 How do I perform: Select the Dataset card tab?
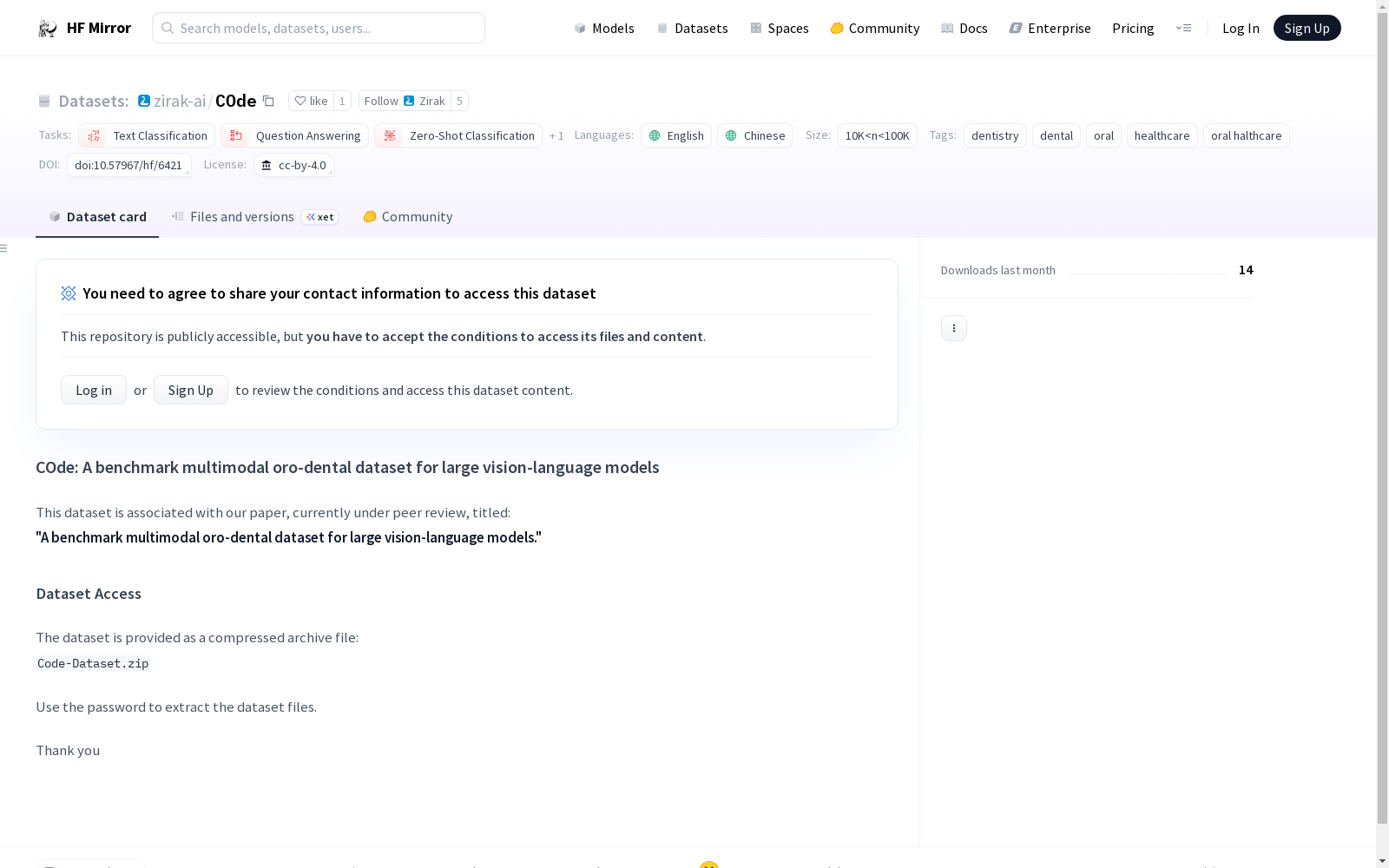97,217
